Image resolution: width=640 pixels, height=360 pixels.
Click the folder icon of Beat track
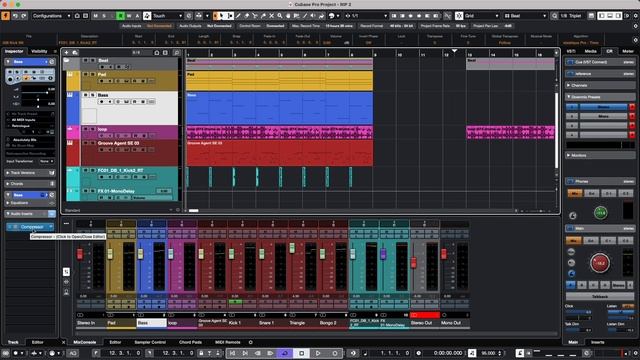[x=66, y=61]
